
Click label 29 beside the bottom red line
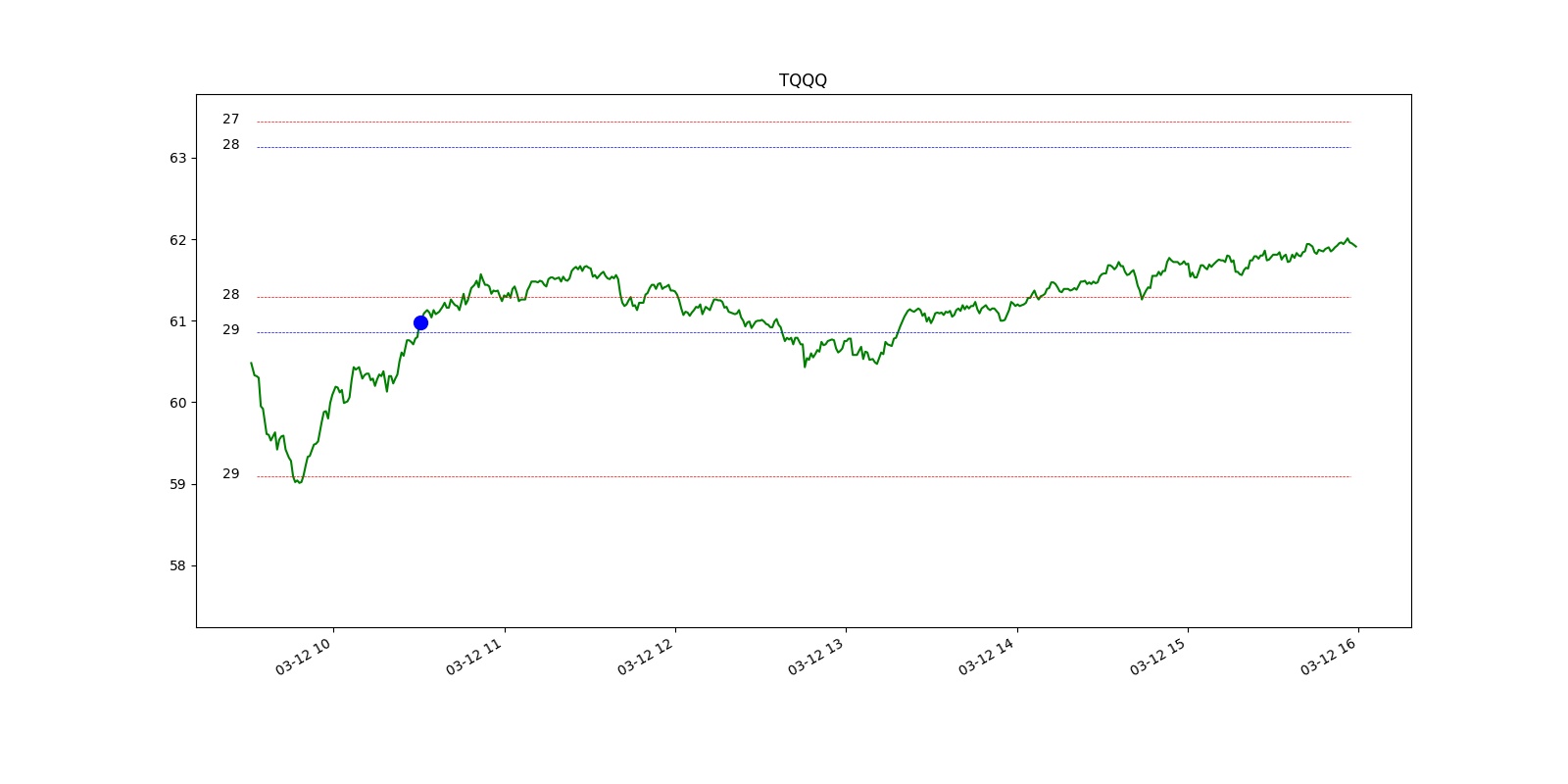click(x=230, y=474)
